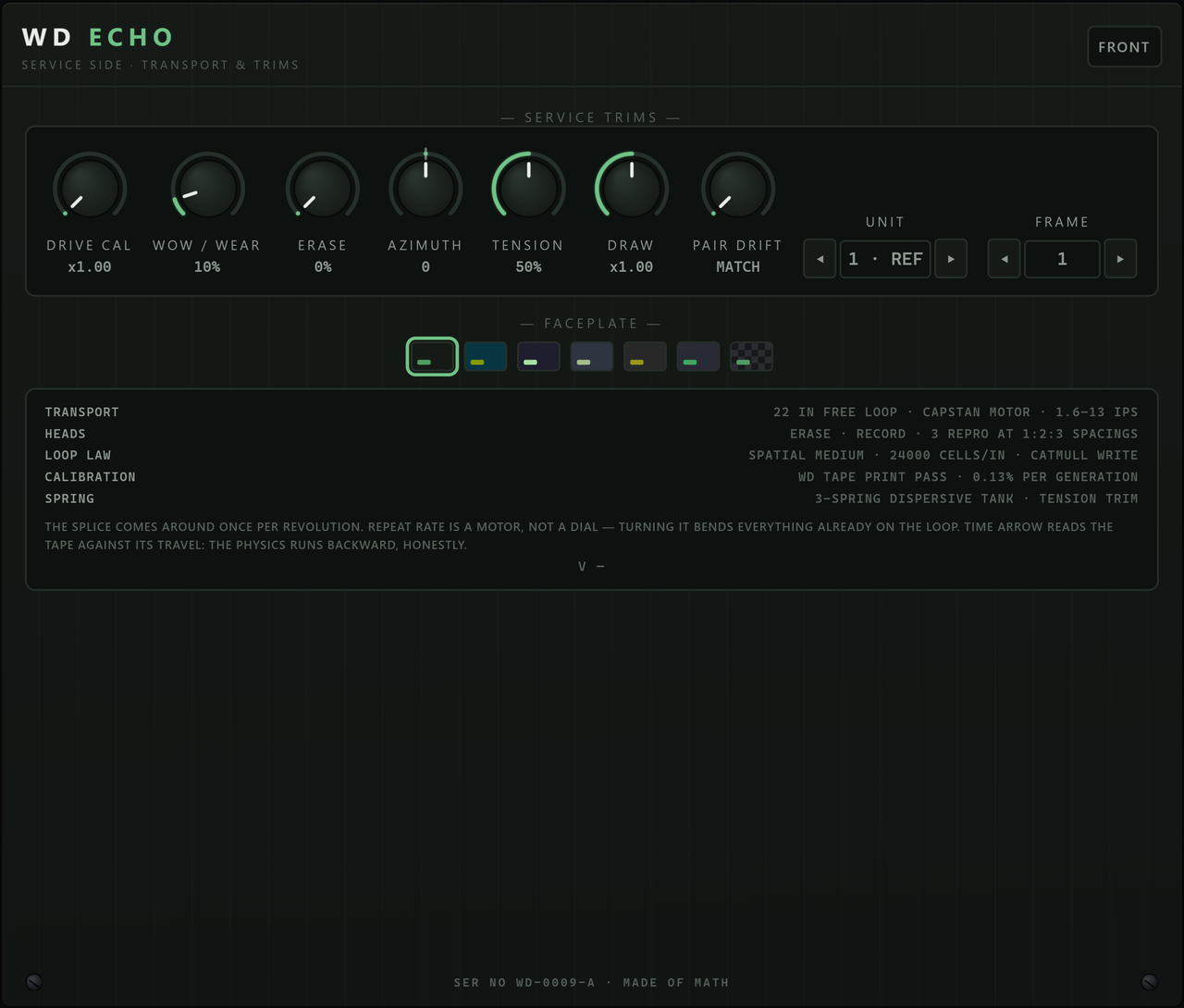Step UNIT to previous value
Screen dimensions: 1184x1008
coord(820,259)
